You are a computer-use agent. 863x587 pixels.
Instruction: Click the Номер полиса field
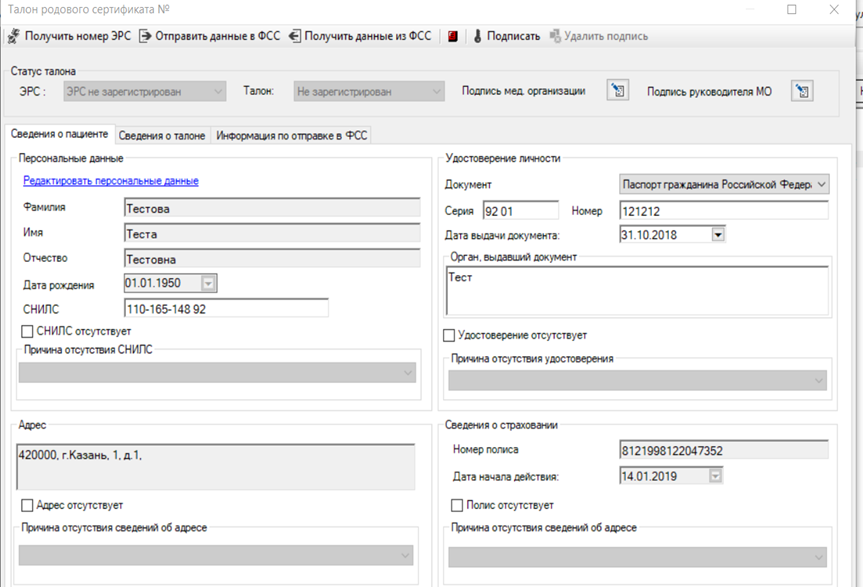click(724, 450)
